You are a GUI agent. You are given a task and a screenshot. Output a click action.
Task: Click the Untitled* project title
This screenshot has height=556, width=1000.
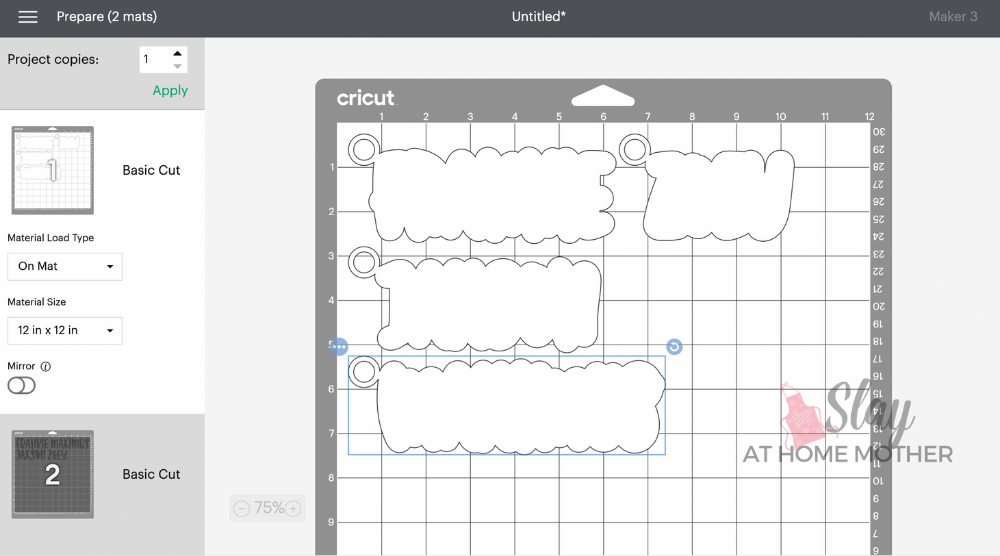click(539, 17)
